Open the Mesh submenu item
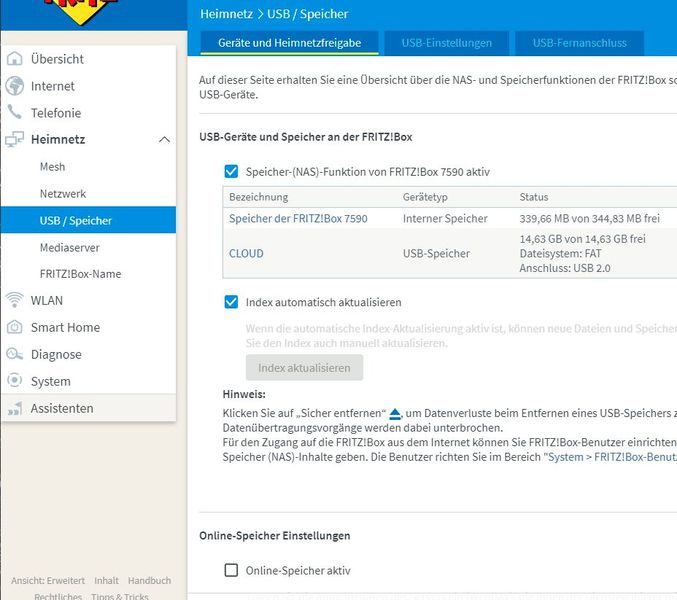Viewport: 677px width, 600px height. (x=52, y=167)
